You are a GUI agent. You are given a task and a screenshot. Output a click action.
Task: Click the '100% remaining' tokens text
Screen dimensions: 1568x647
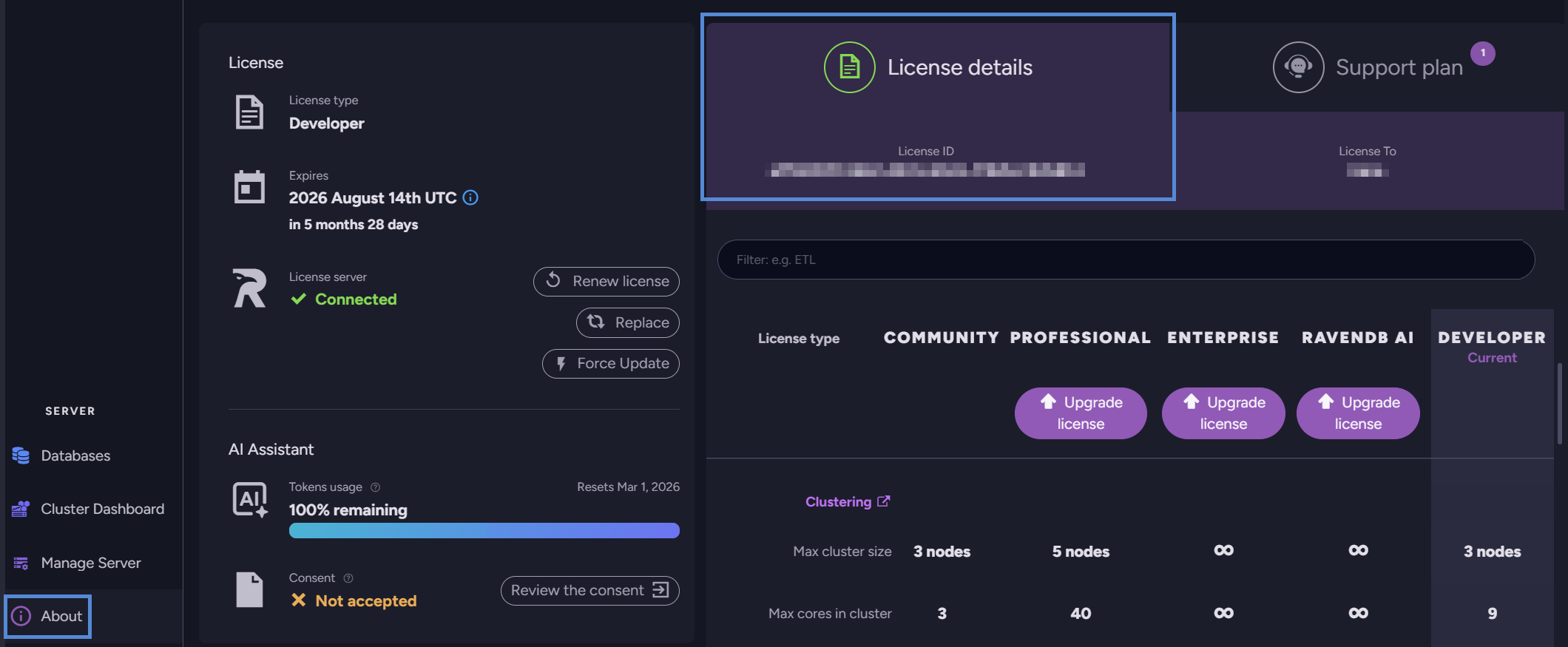(x=348, y=510)
